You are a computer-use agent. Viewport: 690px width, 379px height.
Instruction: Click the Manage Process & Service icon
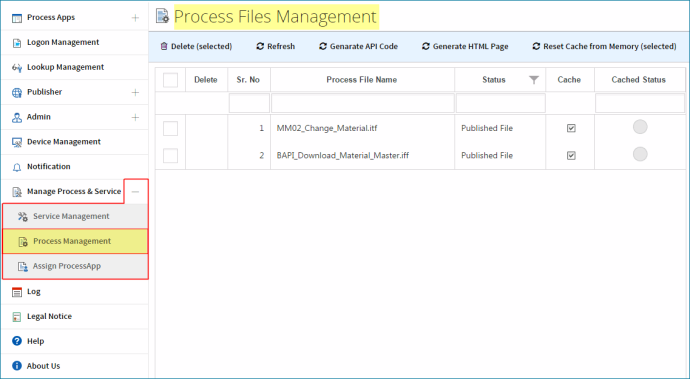coord(17,192)
